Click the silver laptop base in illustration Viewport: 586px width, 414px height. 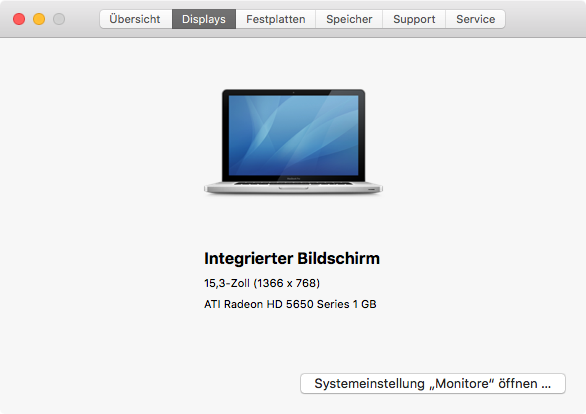click(x=293, y=187)
